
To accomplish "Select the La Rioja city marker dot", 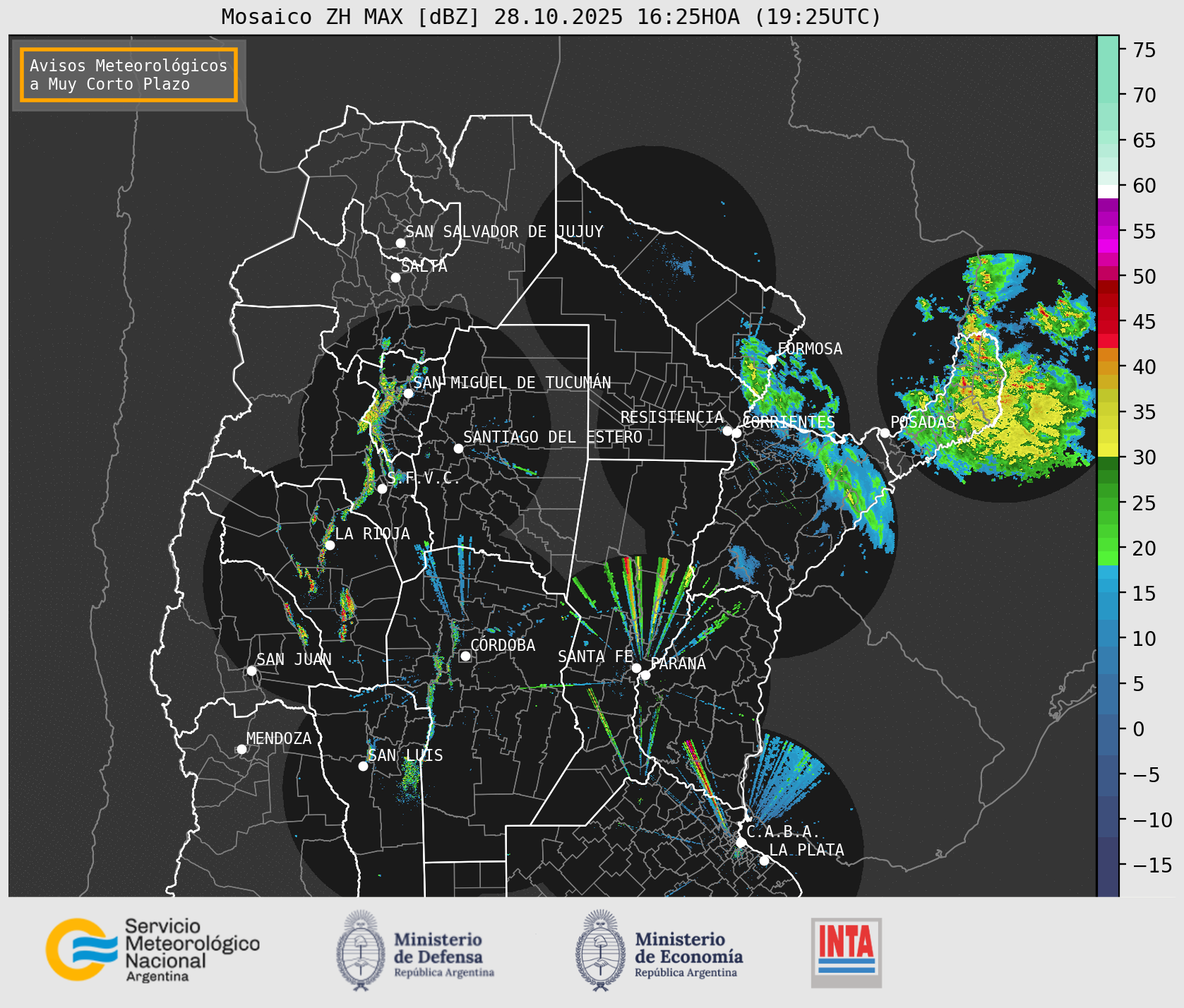I will pyautogui.click(x=330, y=545).
